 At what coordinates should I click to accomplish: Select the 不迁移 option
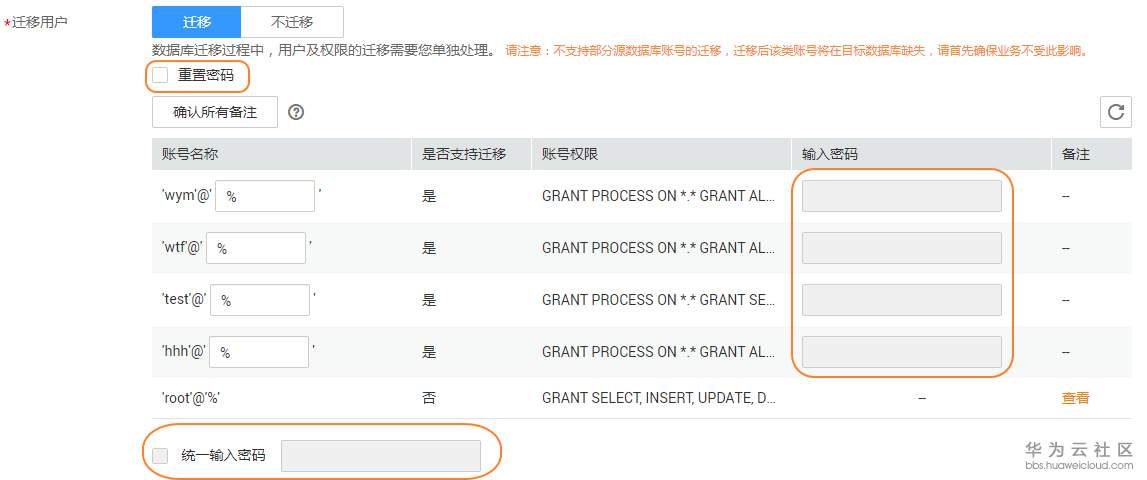tap(292, 22)
